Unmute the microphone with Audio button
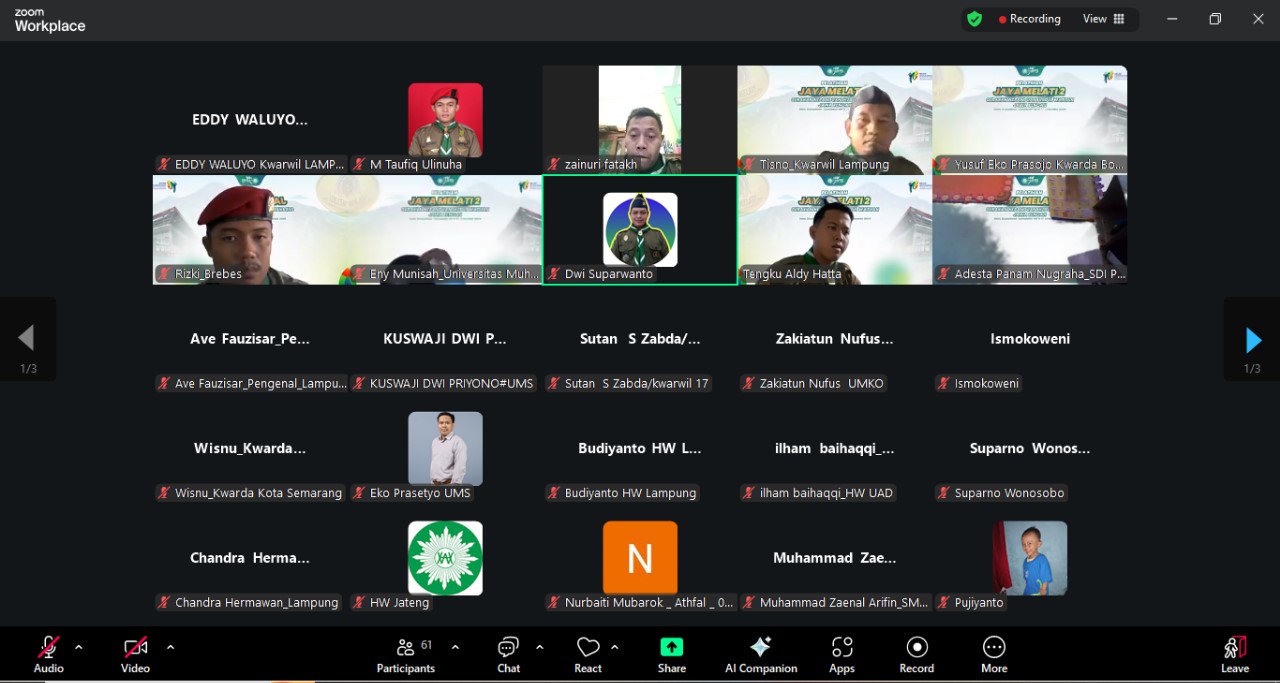Image resolution: width=1280 pixels, height=683 pixels. pyautogui.click(x=48, y=654)
